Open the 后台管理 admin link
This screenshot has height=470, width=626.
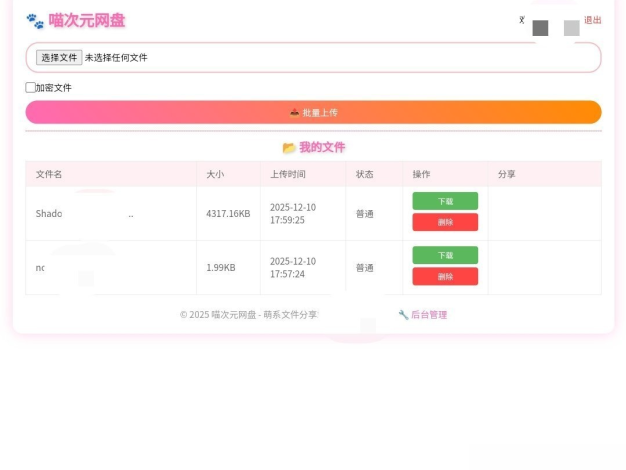tap(428, 315)
